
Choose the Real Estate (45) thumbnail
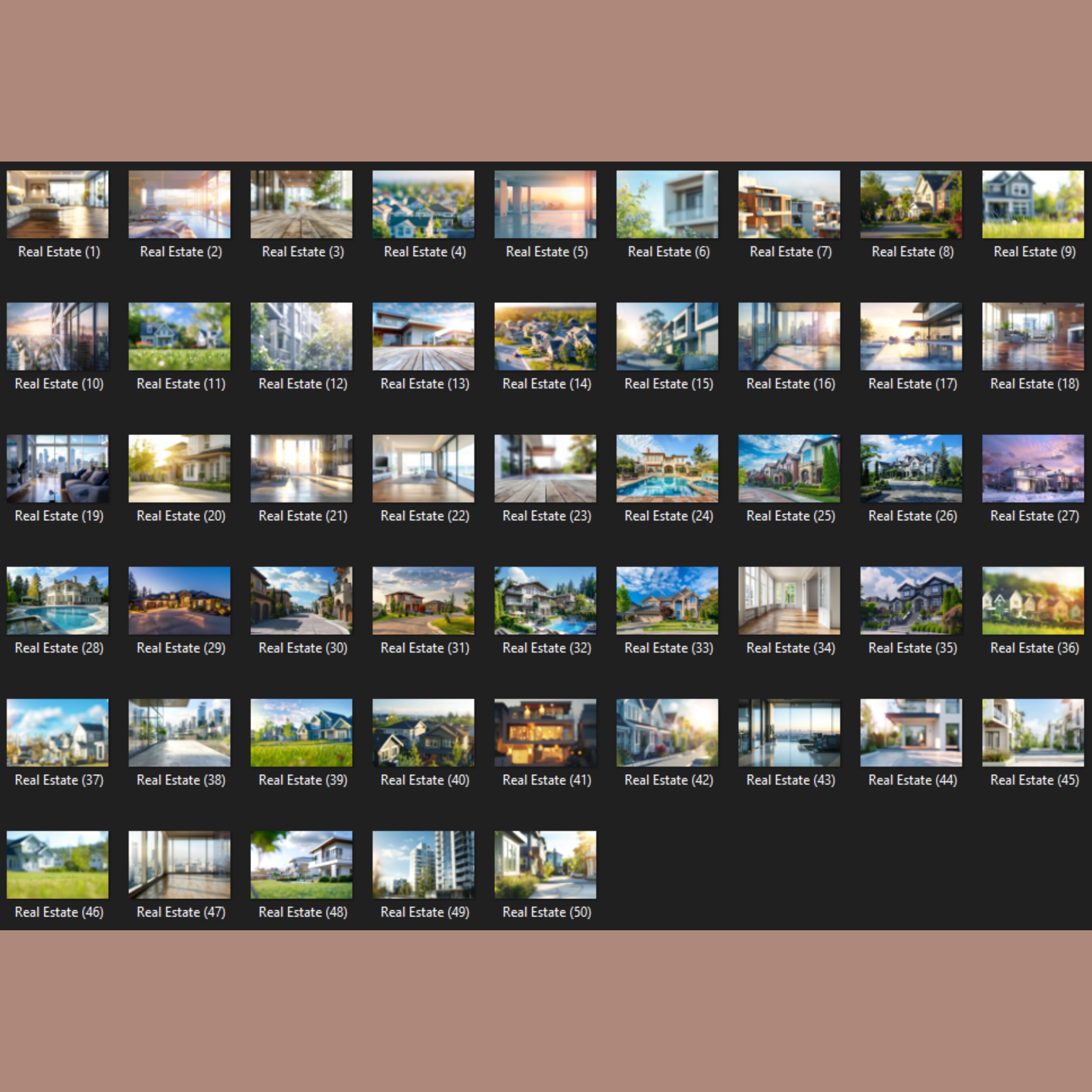click(x=1033, y=732)
